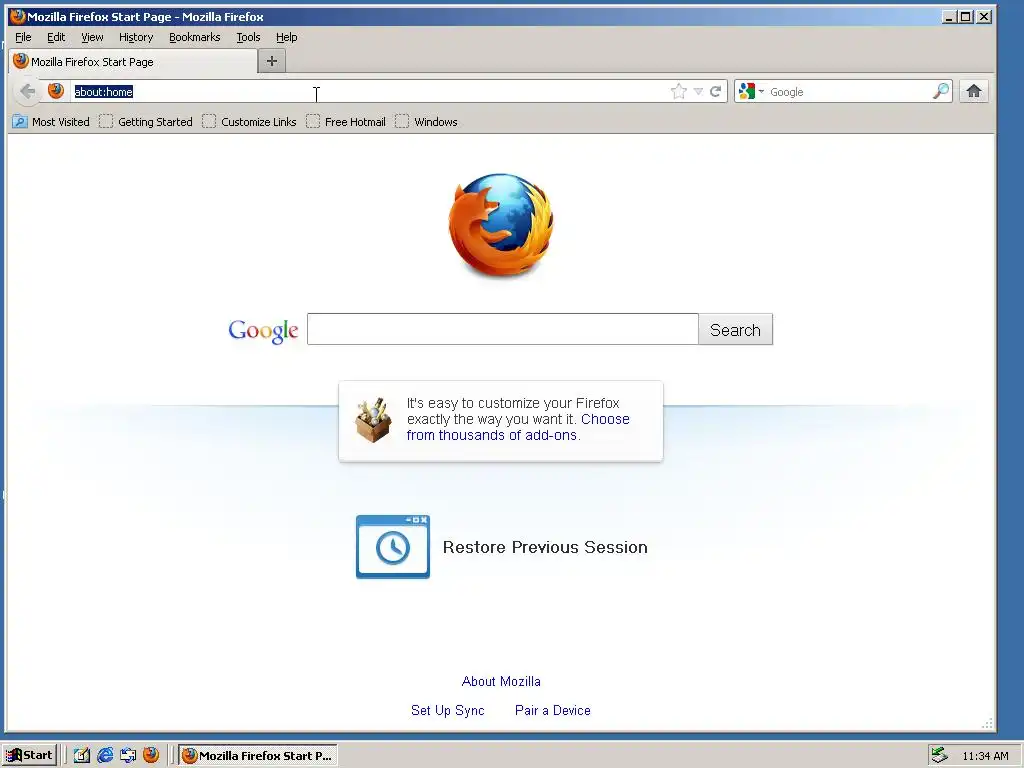Image resolution: width=1024 pixels, height=768 pixels.
Task: Click the Firefox taskbar window button
Action: tap(258, 755)
